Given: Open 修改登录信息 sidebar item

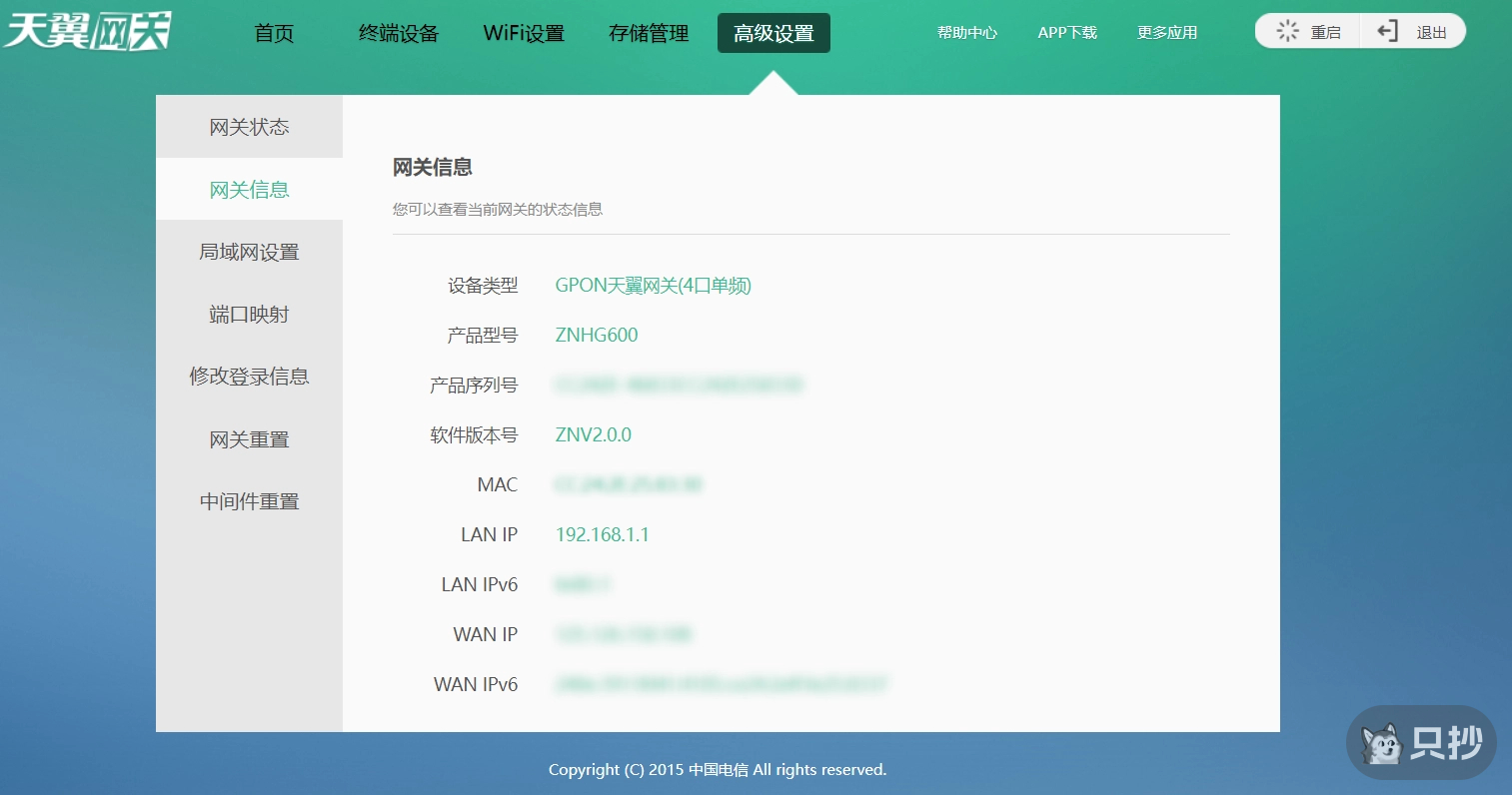Looking at the screenshot, I should [x=249, y=377].
